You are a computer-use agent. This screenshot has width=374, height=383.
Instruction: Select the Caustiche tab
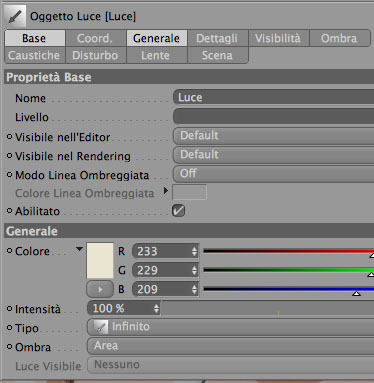pos(35,55)
